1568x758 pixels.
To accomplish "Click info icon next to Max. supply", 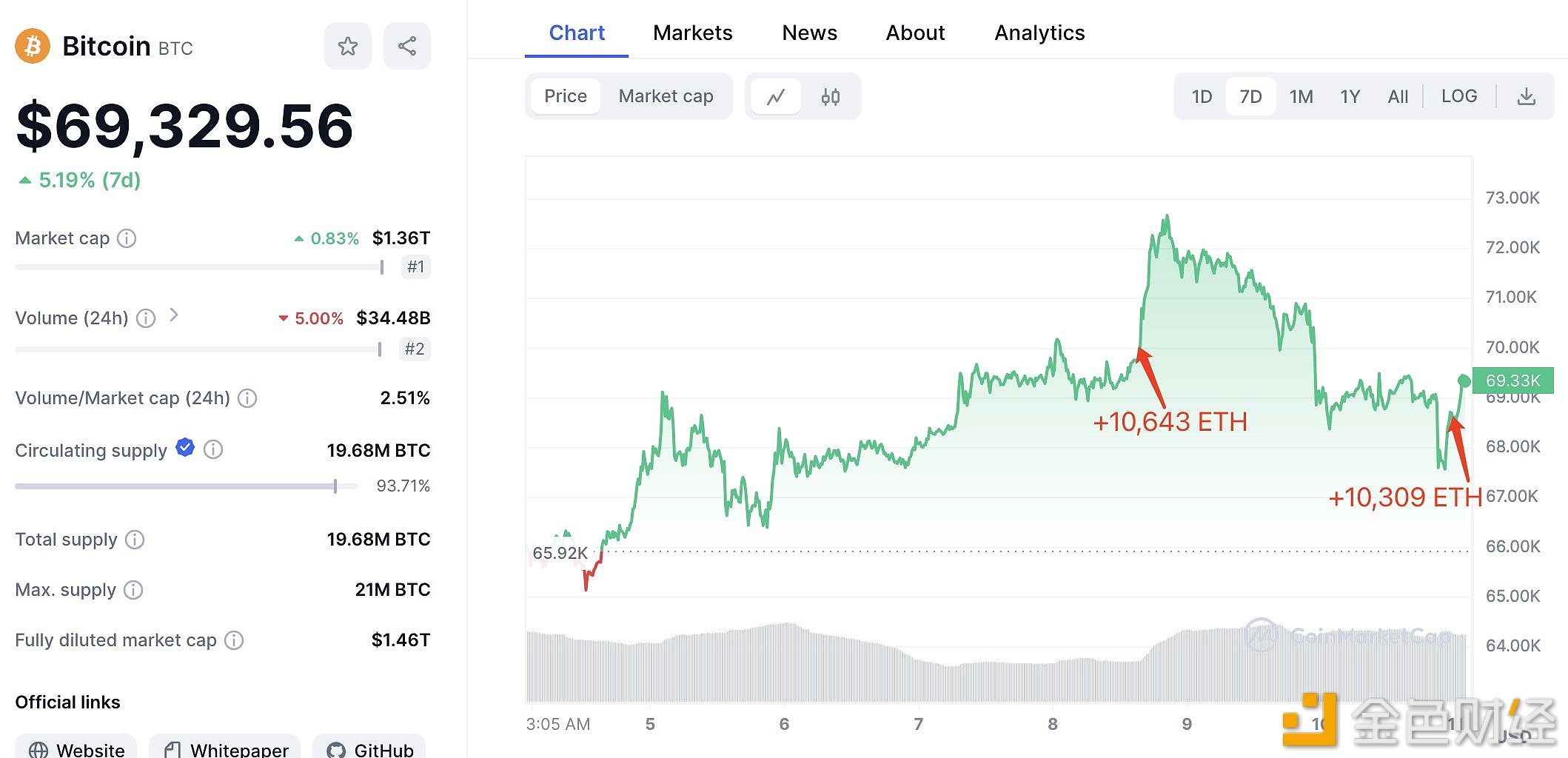I will coord(133,590).
